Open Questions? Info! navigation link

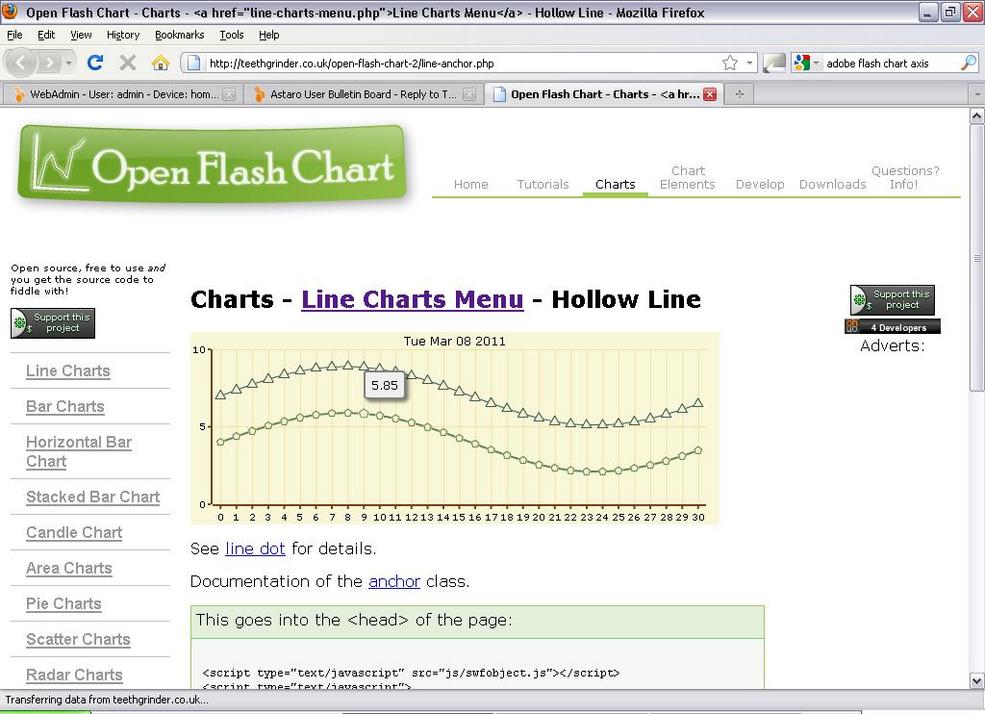click(x=905, y=177)
